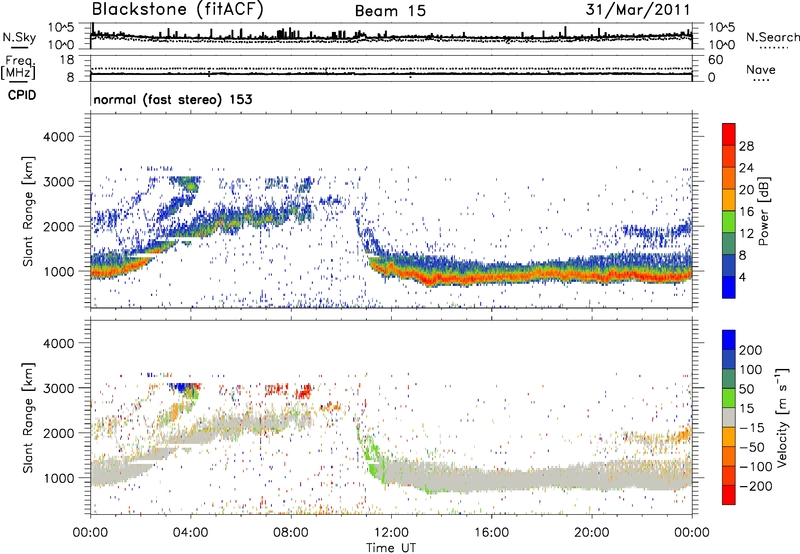Click the "CPID" row label
The image size is (800, 554).
(x=22, y=95)
